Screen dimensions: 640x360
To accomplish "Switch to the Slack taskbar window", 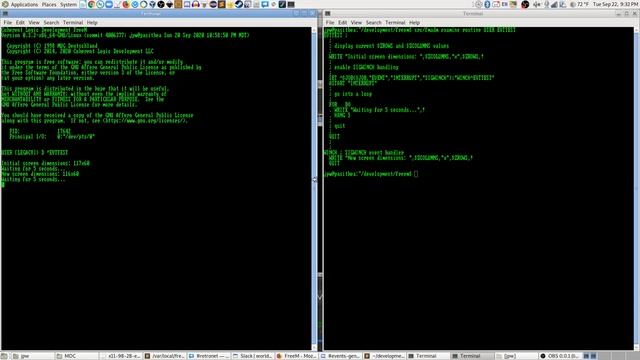I will [253, 356].
